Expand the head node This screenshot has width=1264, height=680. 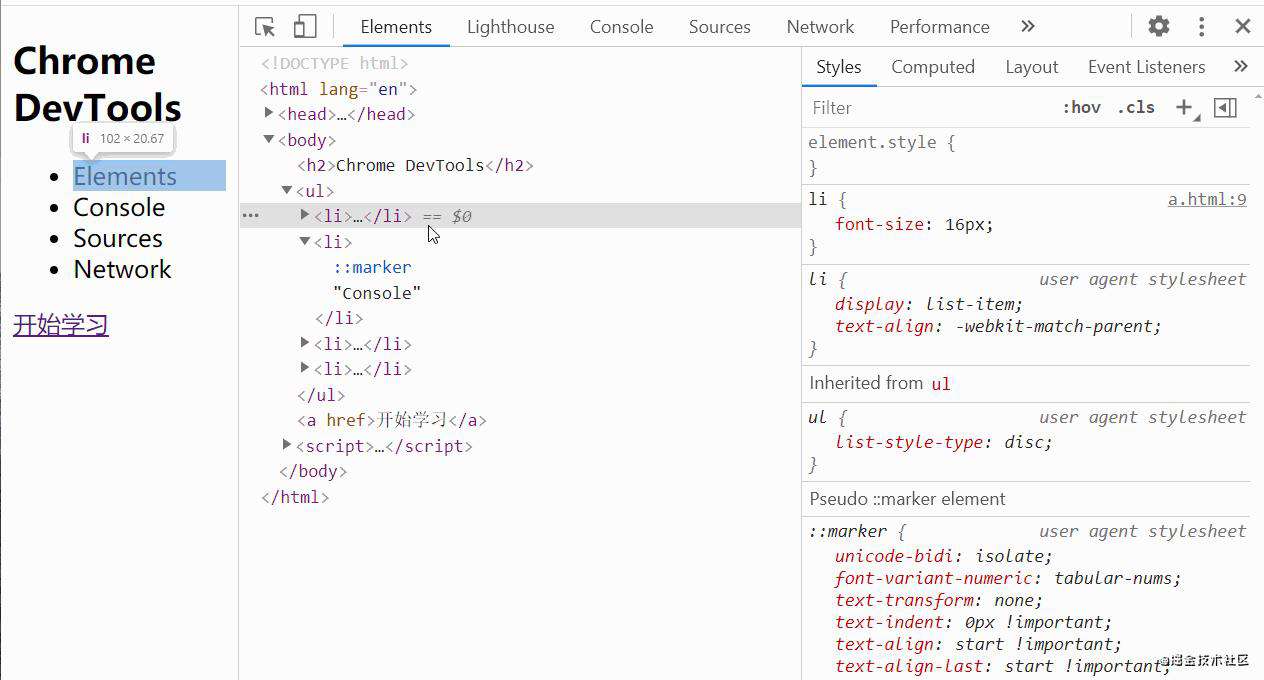pos(269,113)
